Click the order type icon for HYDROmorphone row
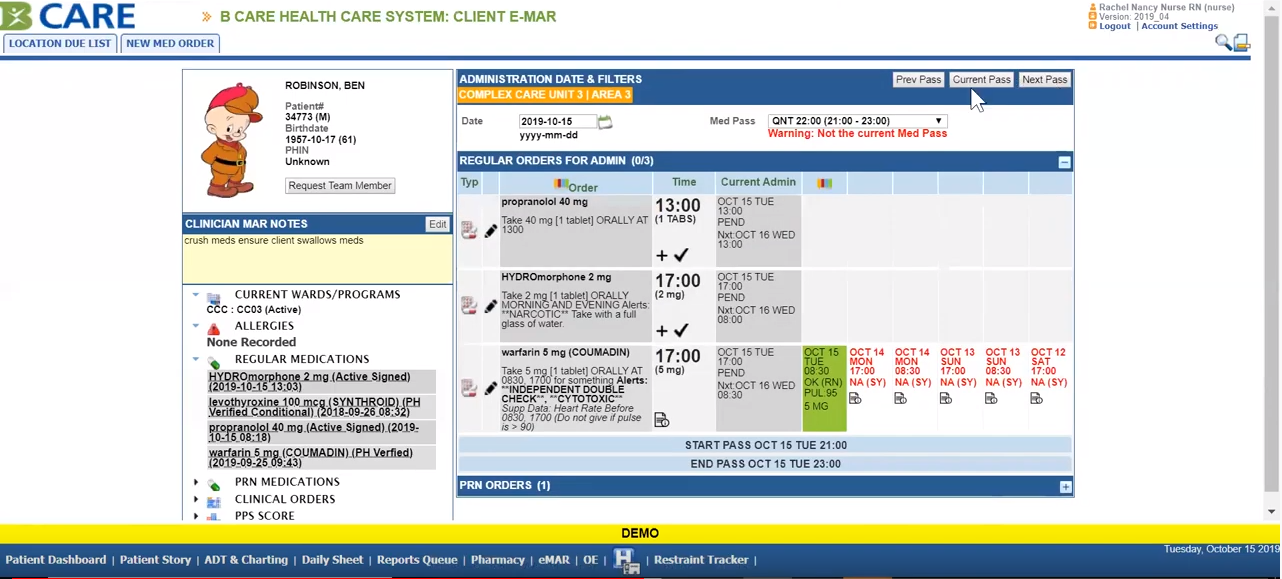 pyautogui.click(x=469, y=306)
